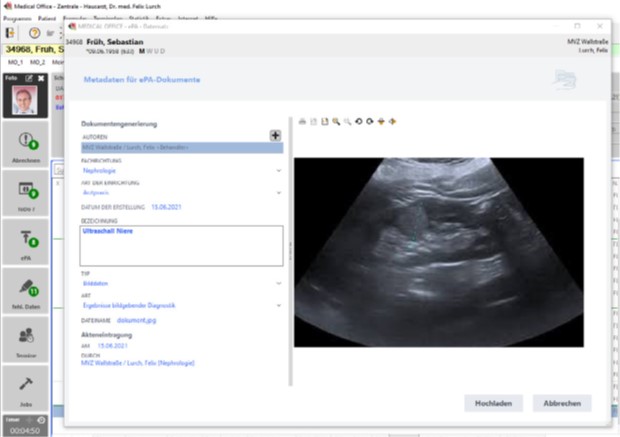Close the ePA dialog window
Viewport: 620px width, 437px height.
(x=600, y=26)
